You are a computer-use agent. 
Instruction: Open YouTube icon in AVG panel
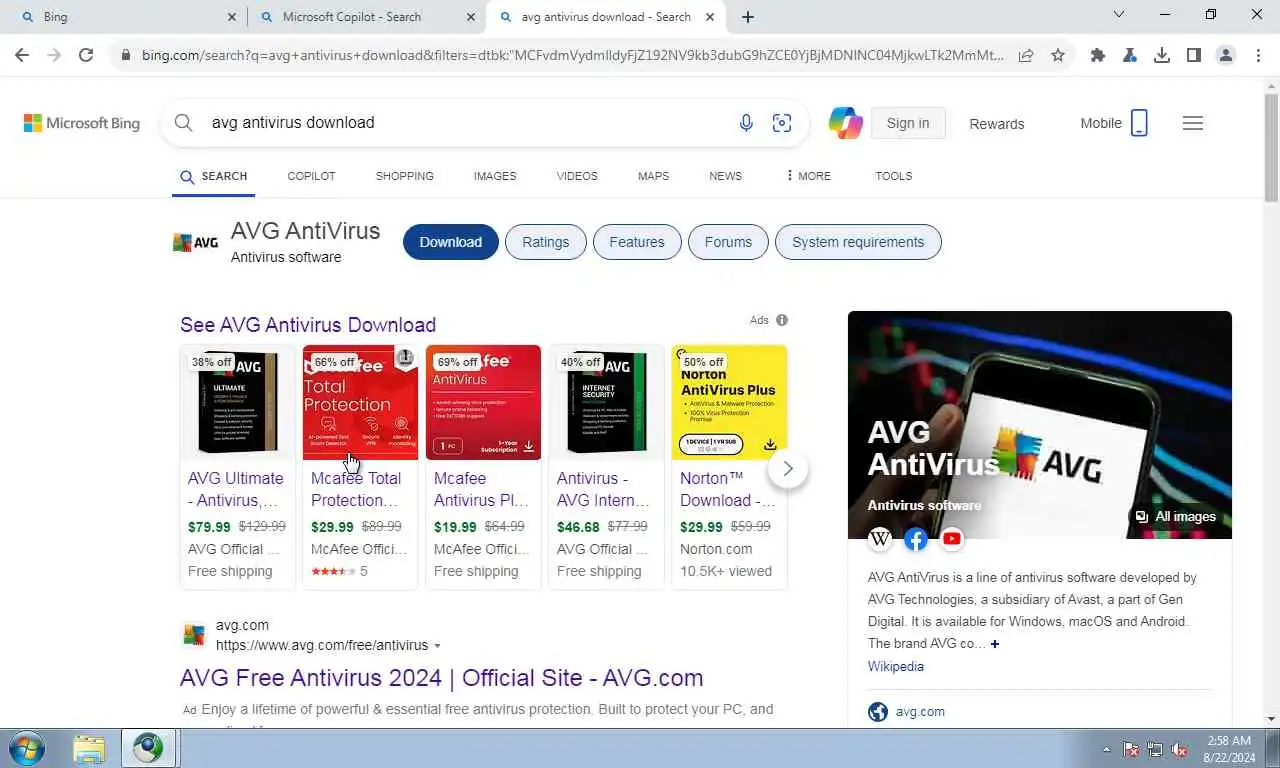click(x=952, y=539)
